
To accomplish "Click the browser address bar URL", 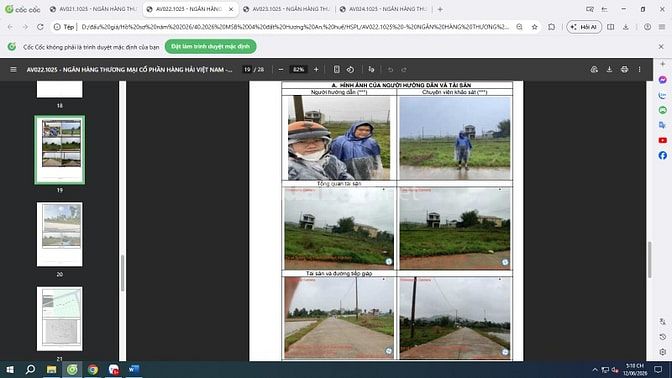I will [294, 27].
